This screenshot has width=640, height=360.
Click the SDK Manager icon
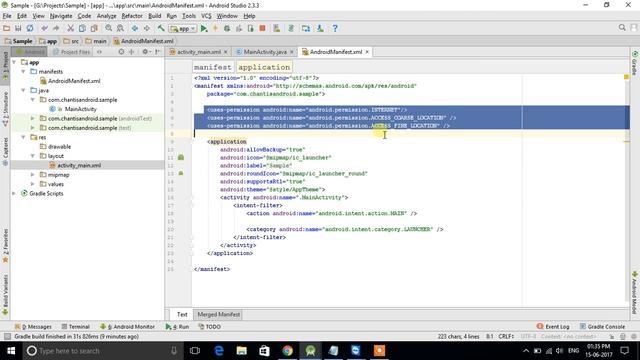pyautogui.click(x=320, y=28)
